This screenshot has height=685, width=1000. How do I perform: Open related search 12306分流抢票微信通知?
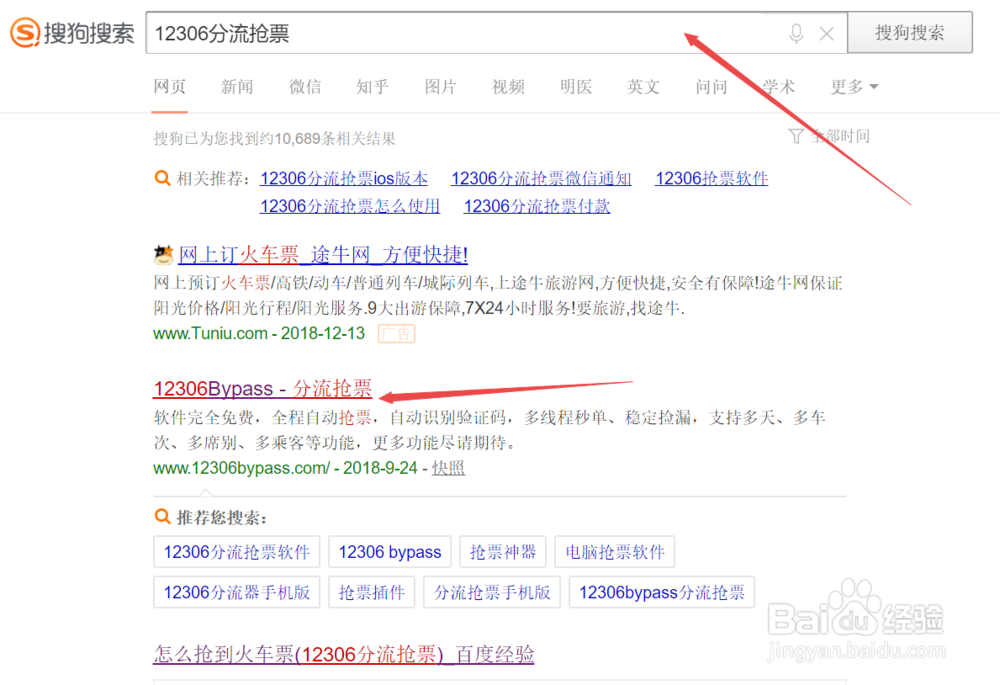[x=541, y=179]
